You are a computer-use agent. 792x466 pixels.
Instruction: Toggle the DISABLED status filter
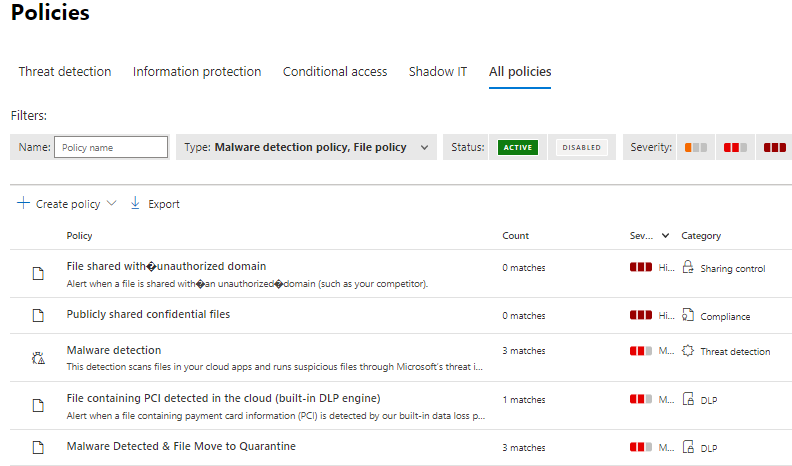tap(581, 147)
